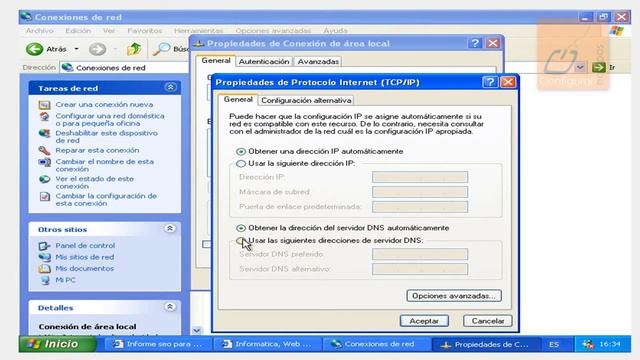Click Reparar esta conexión wrench icon
Screen dimensions: 640x360
click(x=44, y=151)
